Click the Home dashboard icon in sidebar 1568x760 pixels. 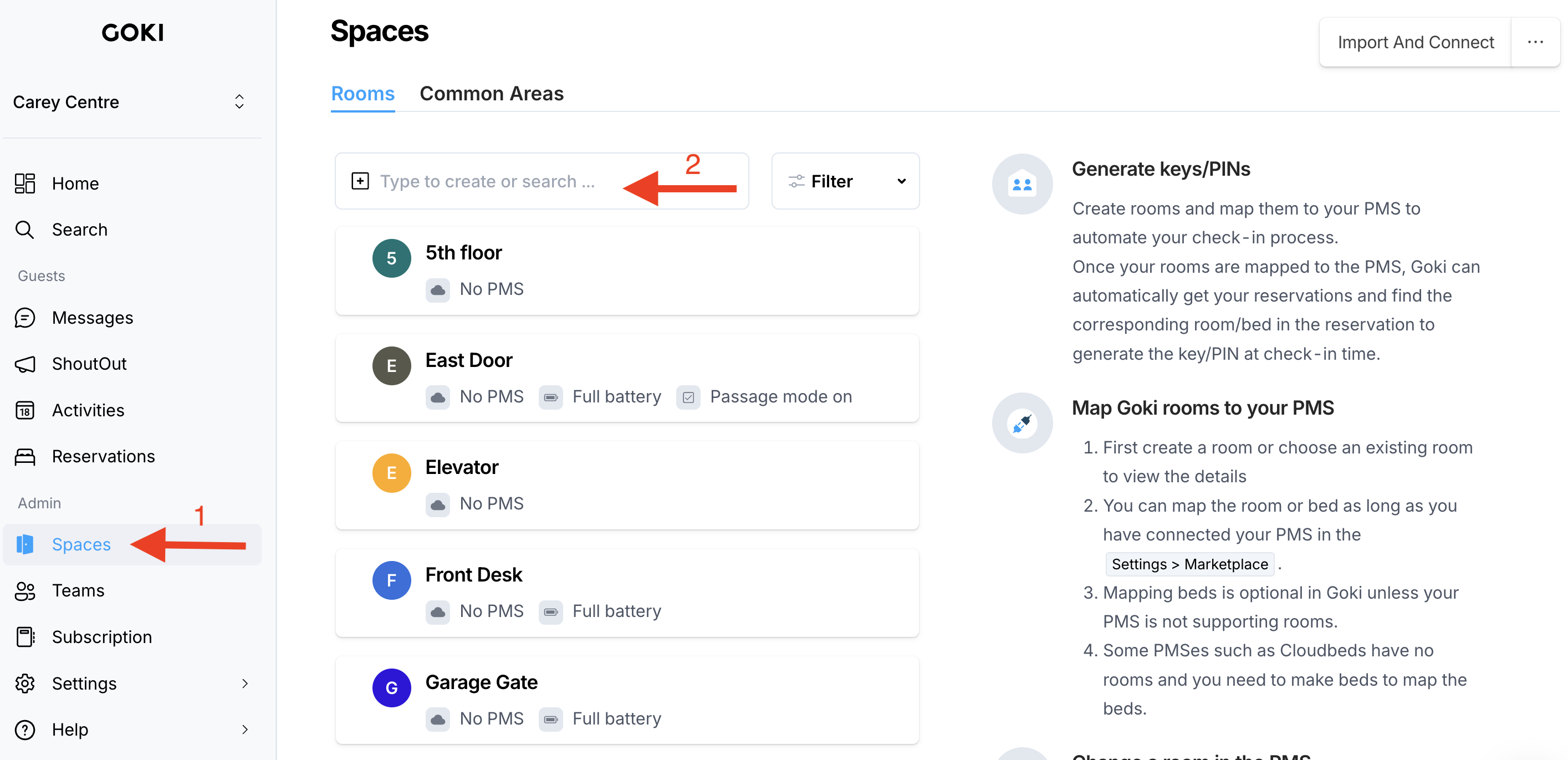click(24, 183)
